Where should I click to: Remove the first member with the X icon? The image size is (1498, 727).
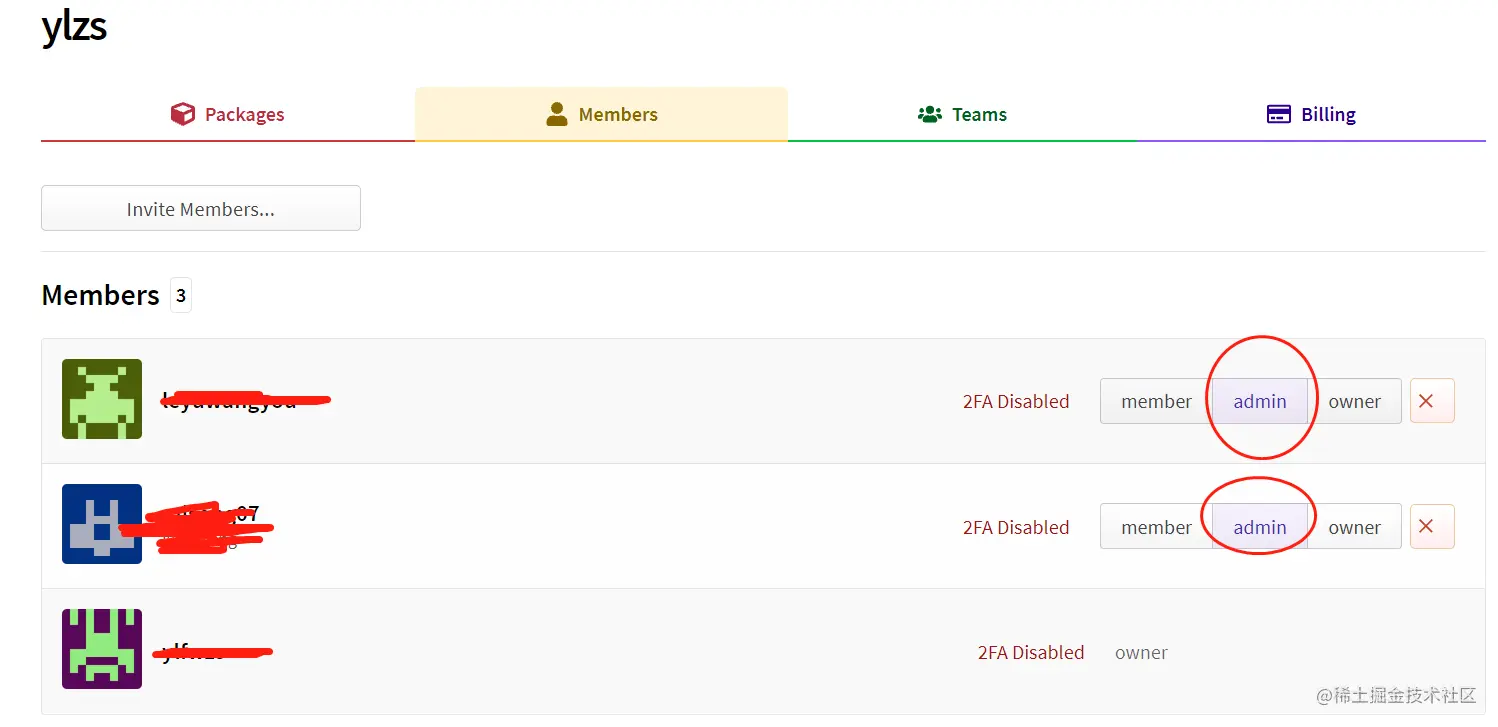click(1431, 401)
